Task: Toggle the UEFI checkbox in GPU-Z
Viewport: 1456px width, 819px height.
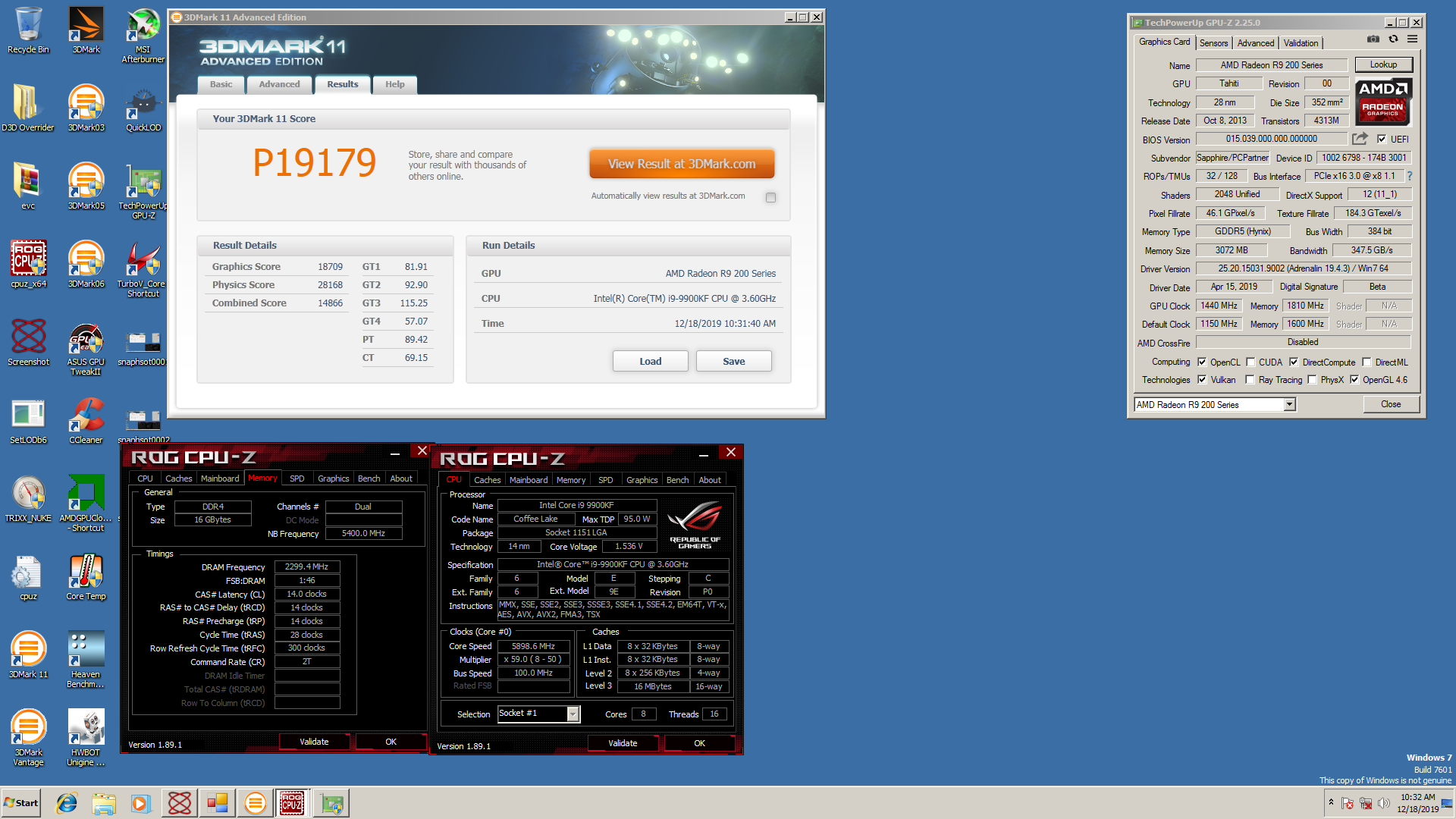Action: tap(1382, 140)
